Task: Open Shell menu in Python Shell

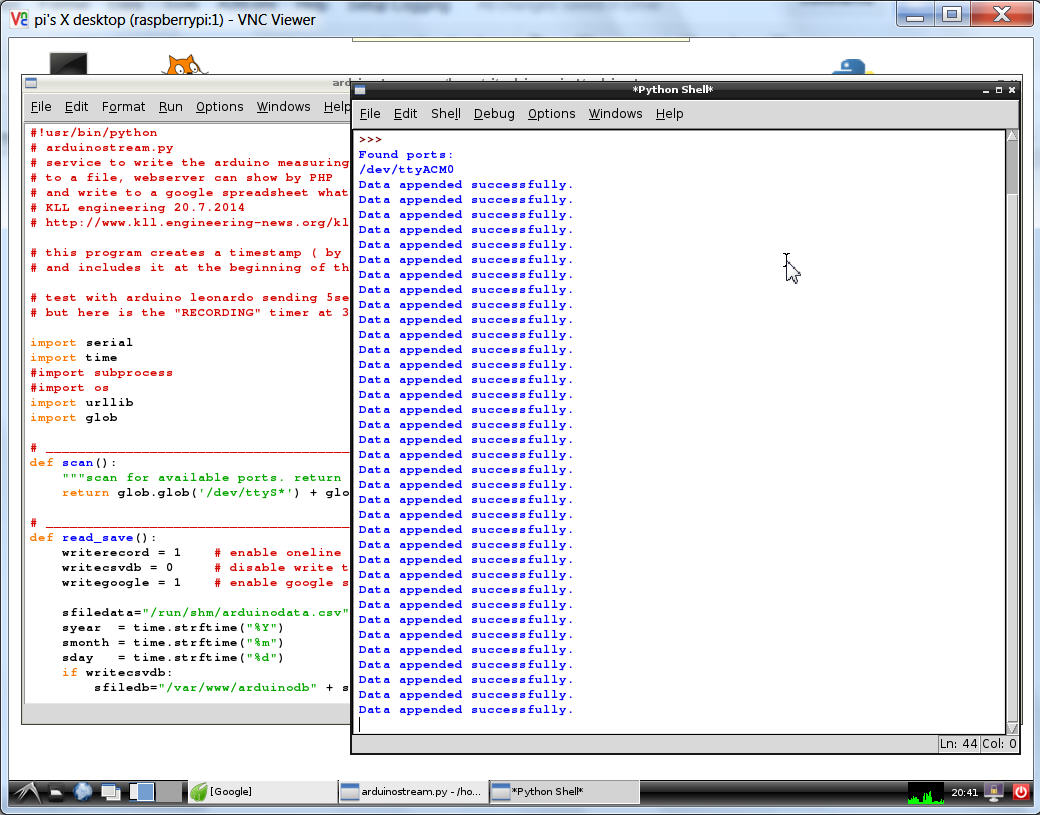Action: [445, 114]
